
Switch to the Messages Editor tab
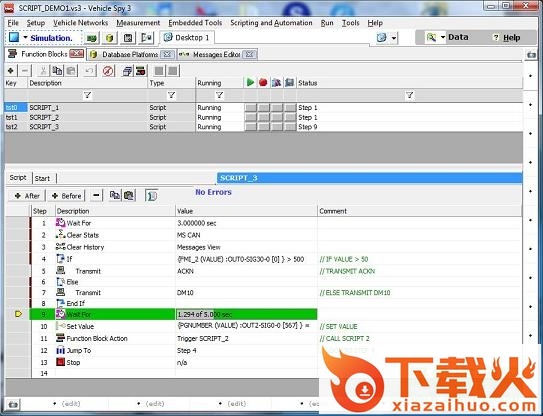[x=216, y=54]
